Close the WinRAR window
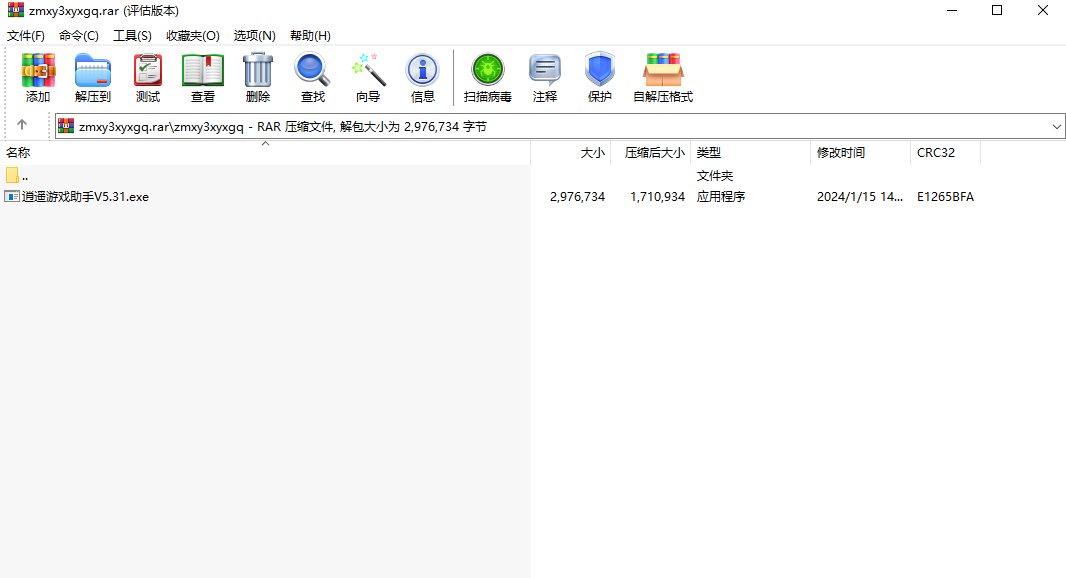1066x578 pixels. coord(1043,10)
